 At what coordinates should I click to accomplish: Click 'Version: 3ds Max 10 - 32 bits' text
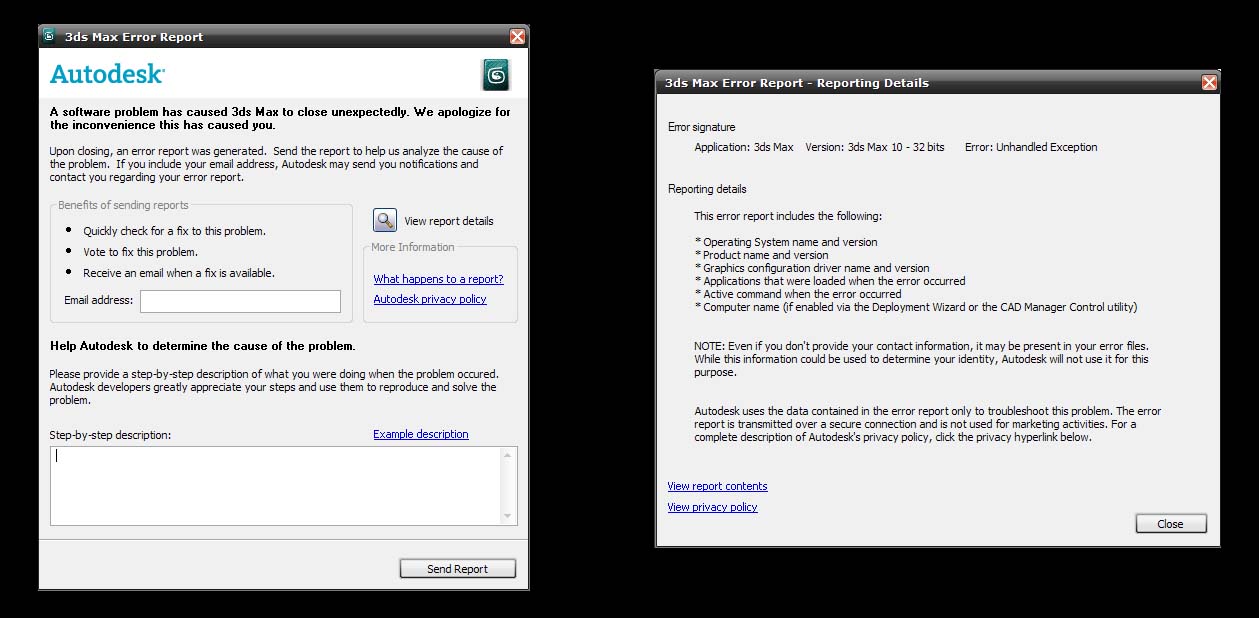click(875, 147)
